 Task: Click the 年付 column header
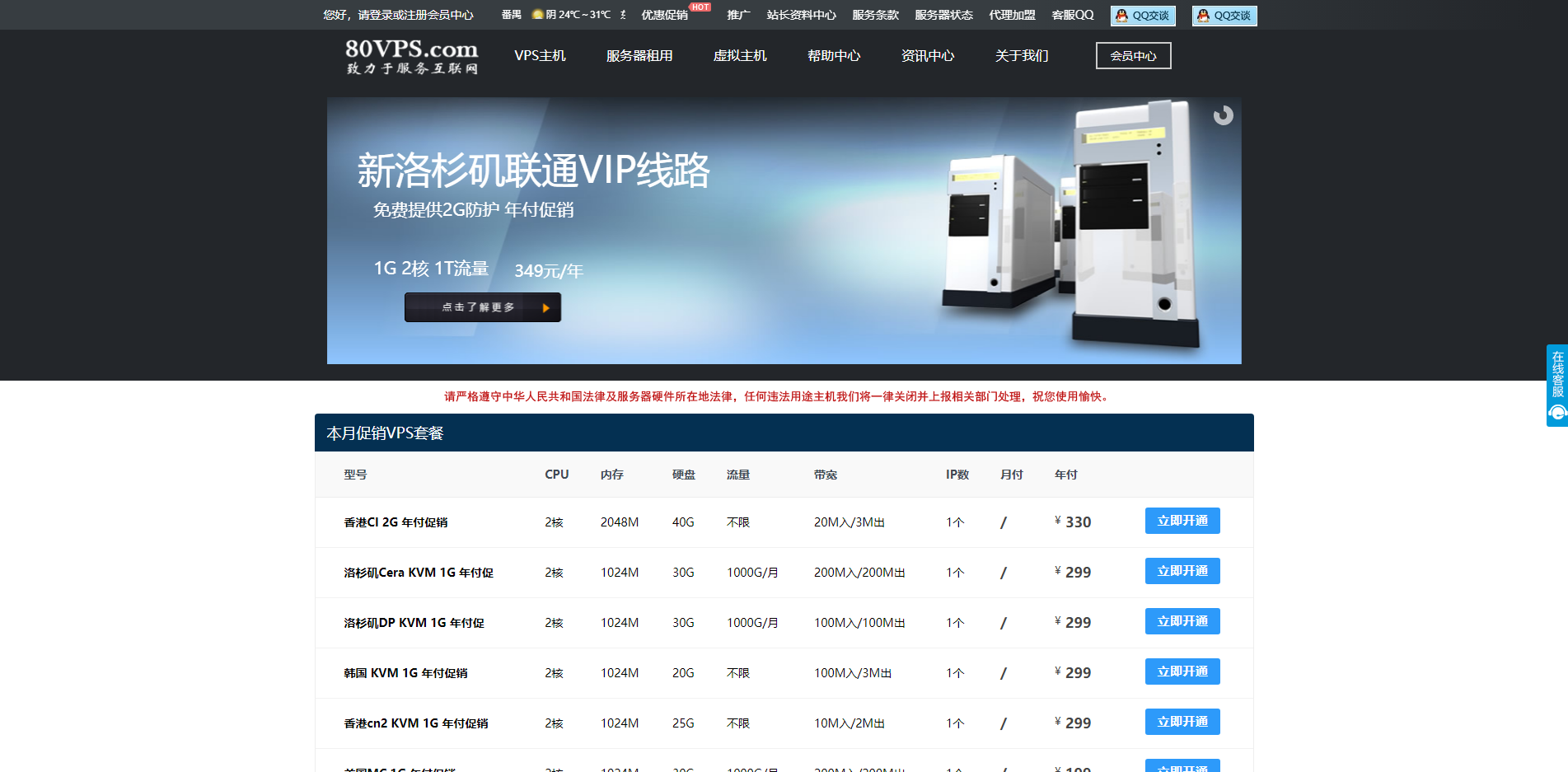(1065, 475)
